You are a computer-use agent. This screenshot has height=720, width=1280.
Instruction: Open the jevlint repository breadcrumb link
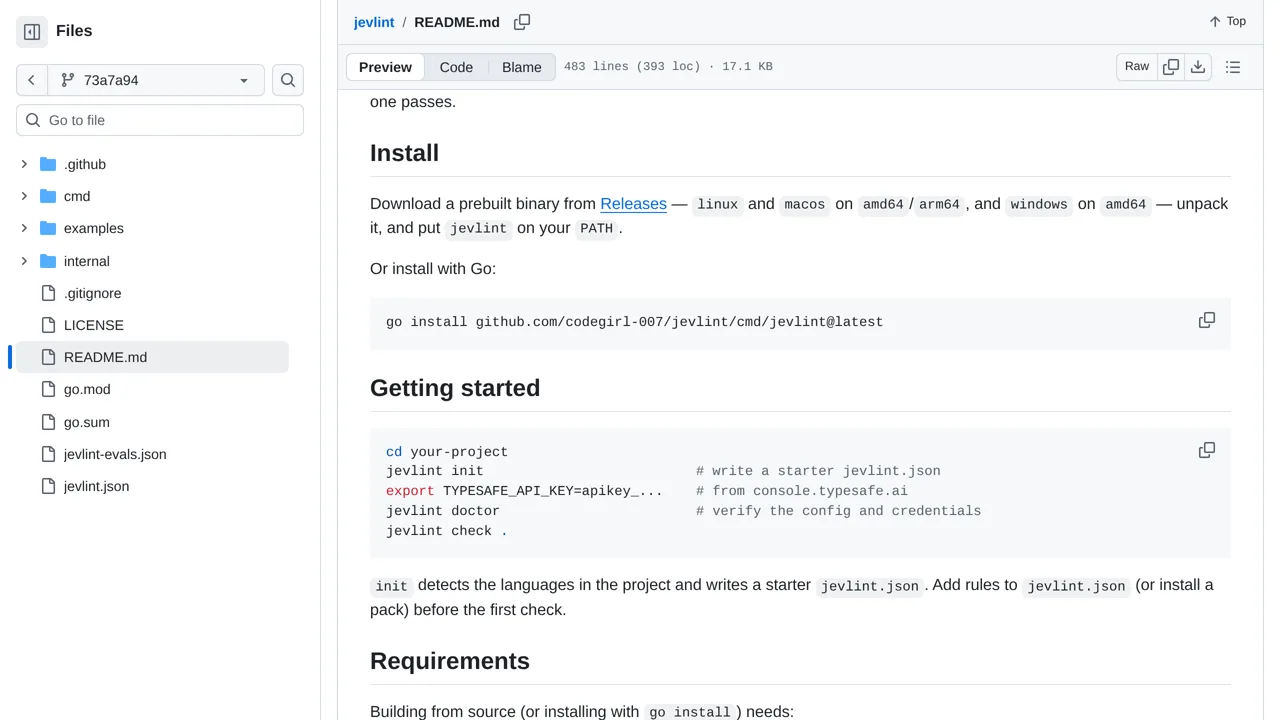tap(374, 22)
